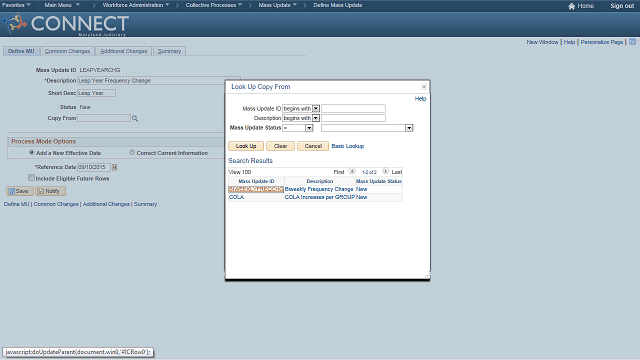Click the Home icon in top bar
The height and width of the screenshot is (360, 640).
(x=571, y=6)
